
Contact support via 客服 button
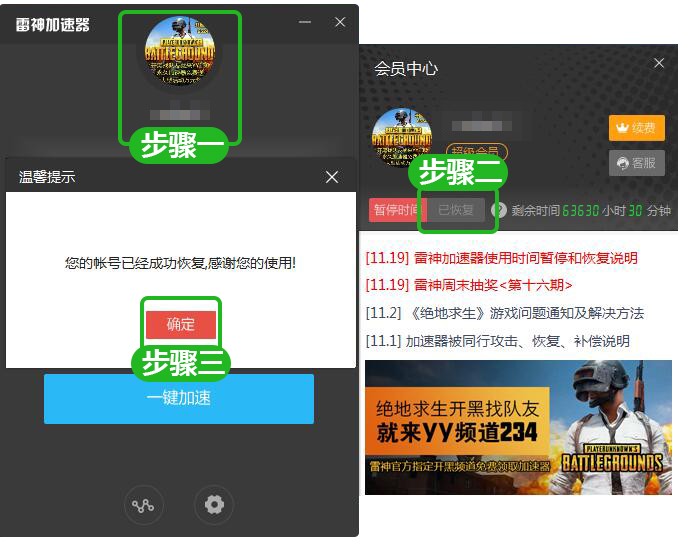(x=636, y=163)
